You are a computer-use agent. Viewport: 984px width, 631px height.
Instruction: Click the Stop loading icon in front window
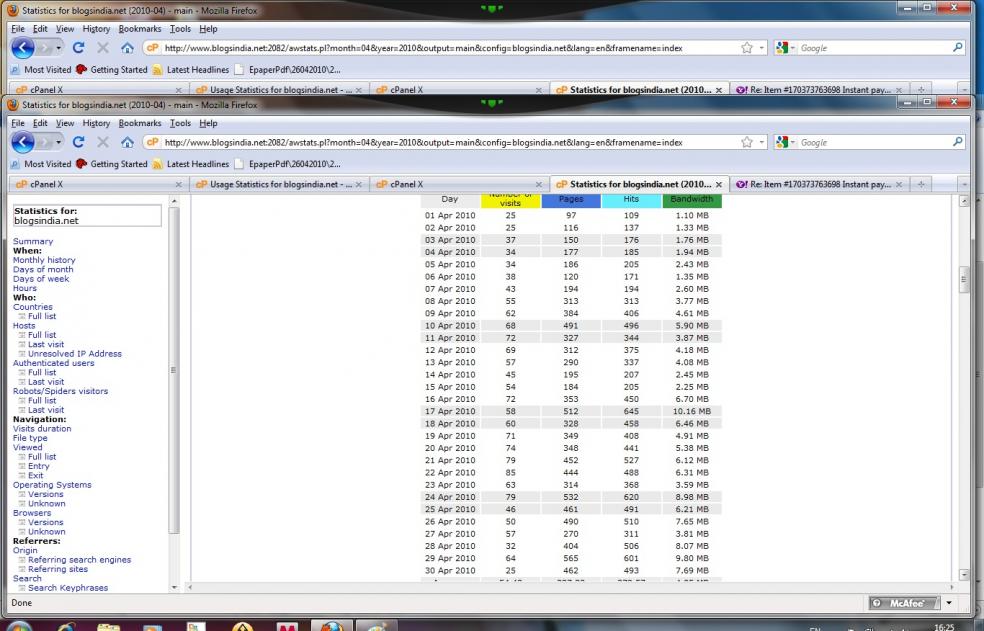point(103,143)
